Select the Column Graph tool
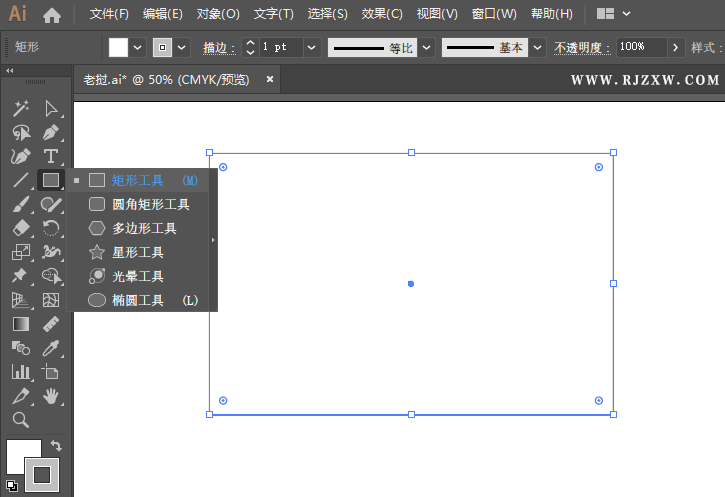Screen dimensions: 725x497 point(21,372)
